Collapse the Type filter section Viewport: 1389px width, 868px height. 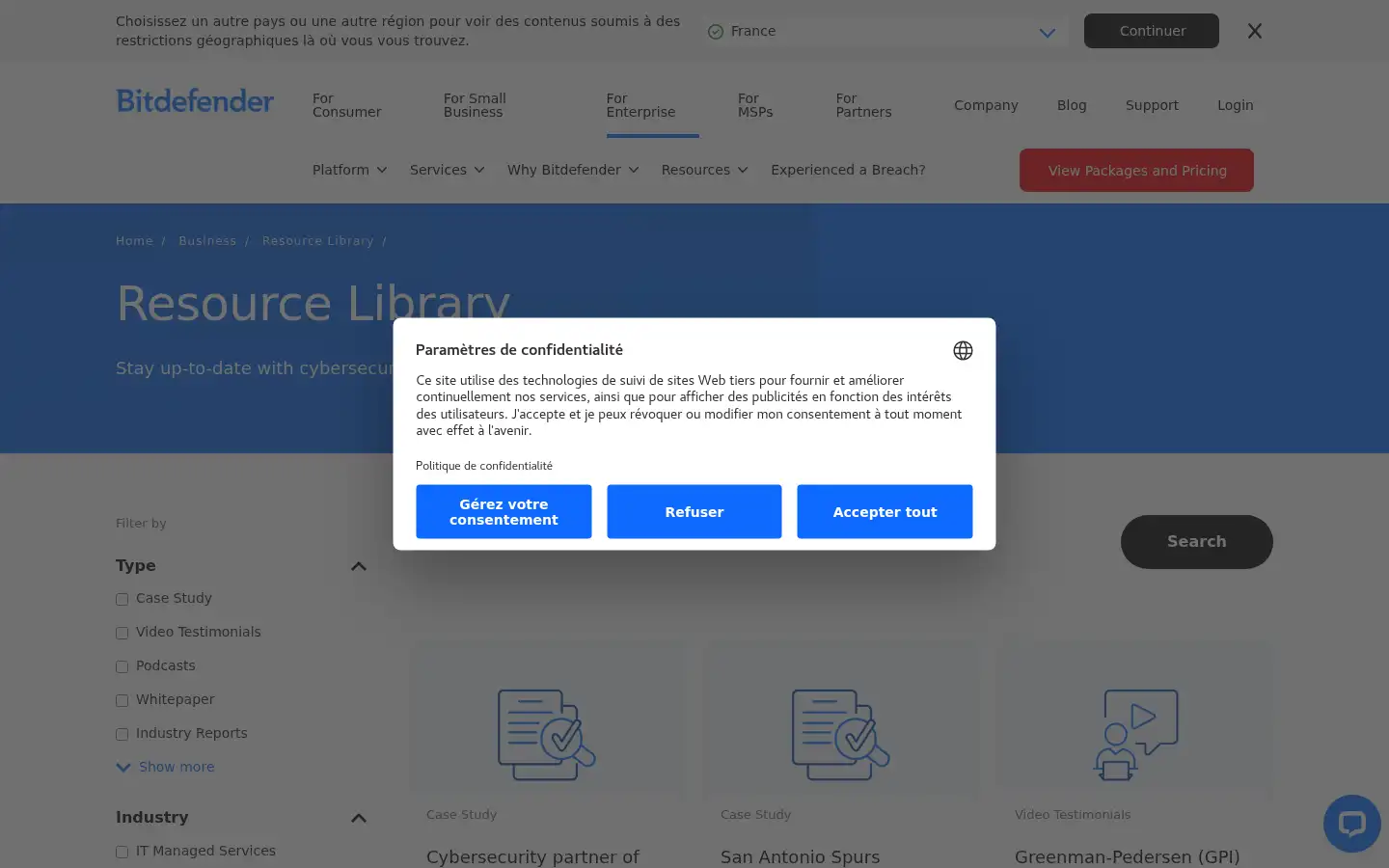pyautogui.click(x=359, y=566)
